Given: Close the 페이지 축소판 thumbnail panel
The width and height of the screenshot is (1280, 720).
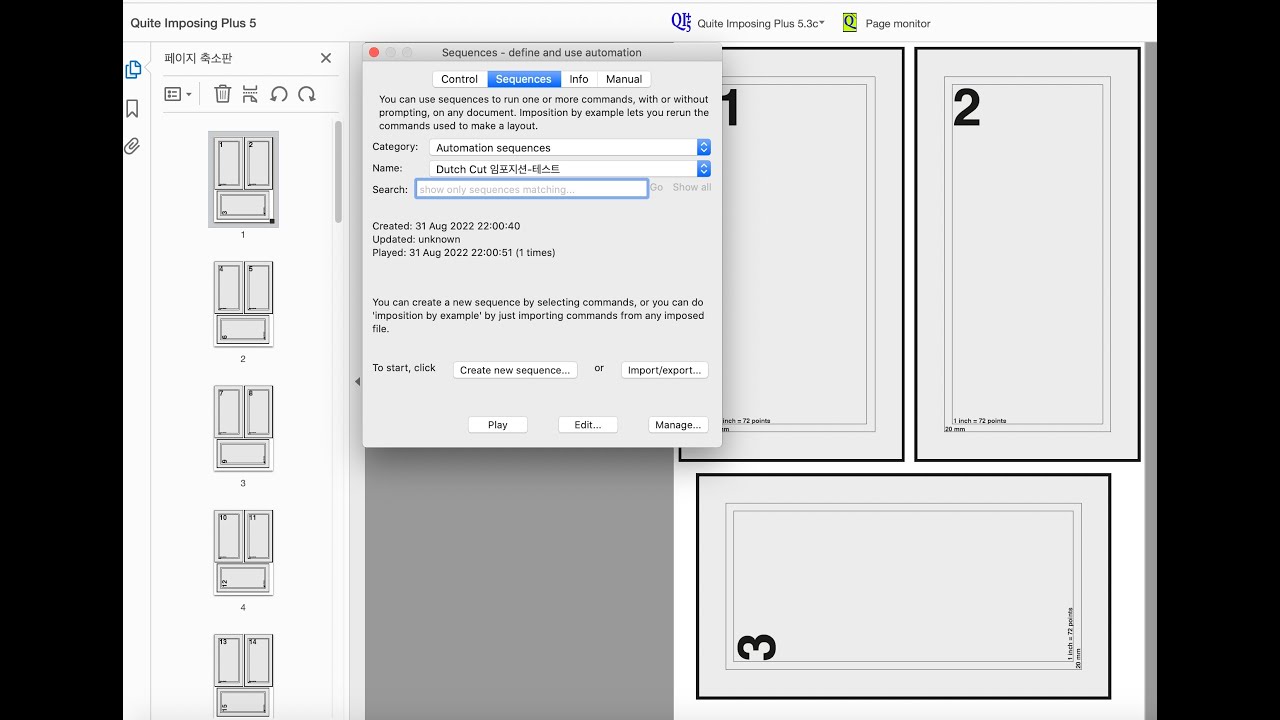Looking at the screenshot, I should click(x=326, y=58).
